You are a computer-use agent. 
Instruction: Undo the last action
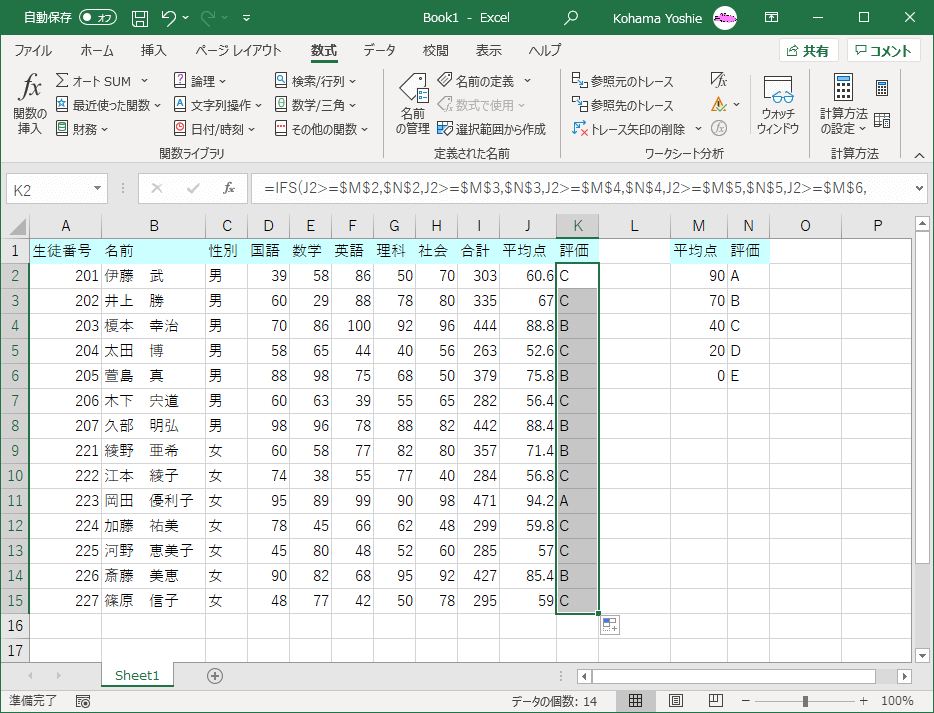click(x=169, y=18)
